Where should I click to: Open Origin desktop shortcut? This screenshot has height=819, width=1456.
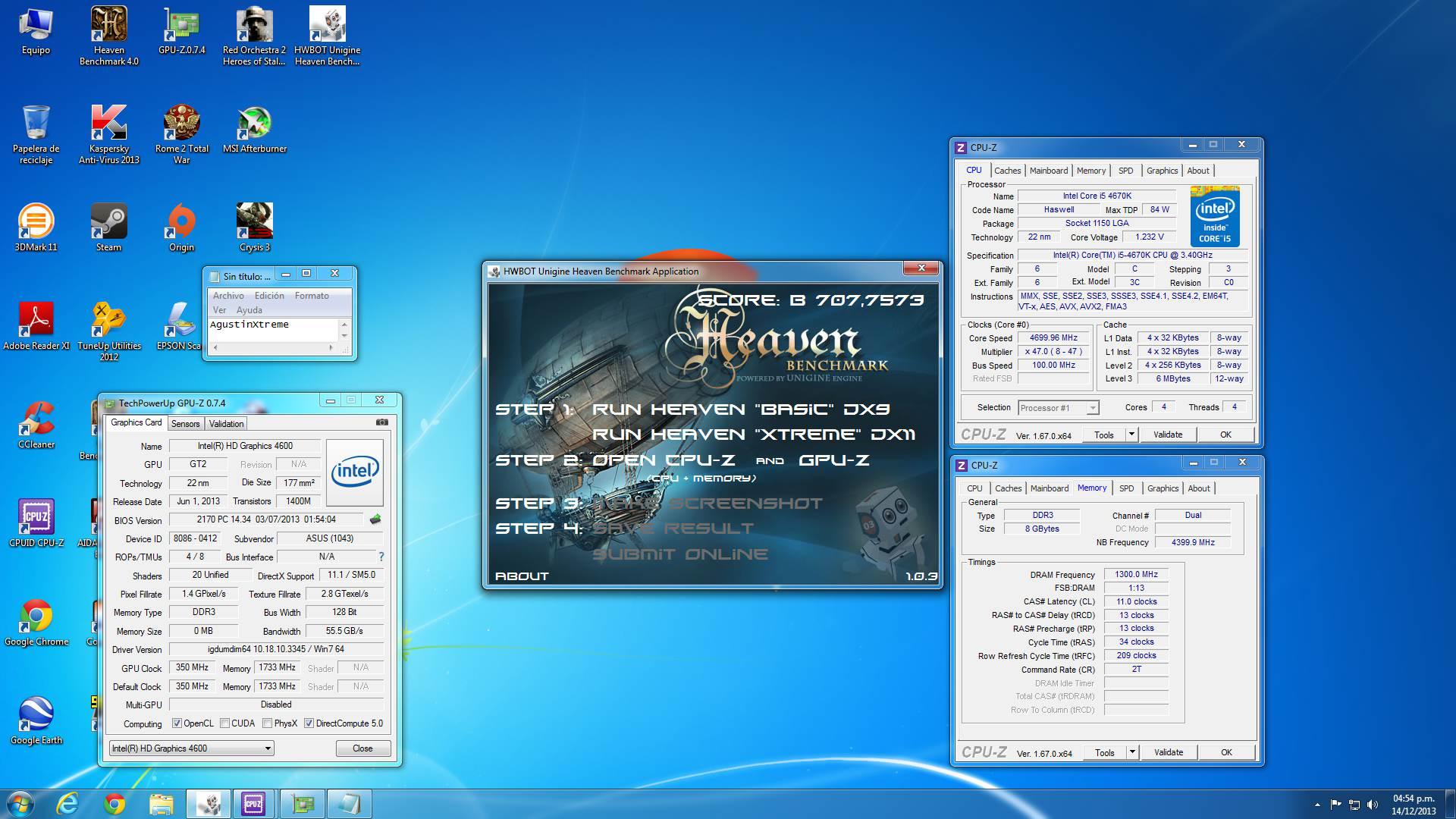point(182,227)
